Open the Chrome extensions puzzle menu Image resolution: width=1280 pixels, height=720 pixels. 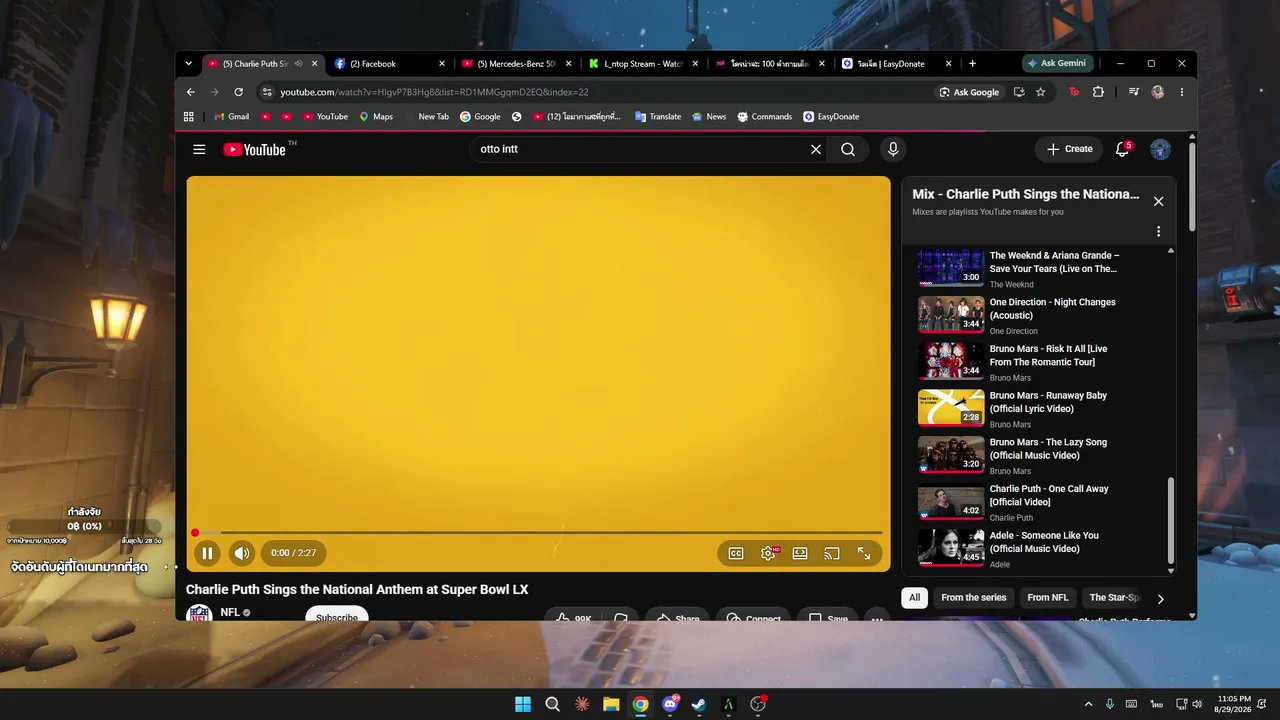click(1098, 92)
